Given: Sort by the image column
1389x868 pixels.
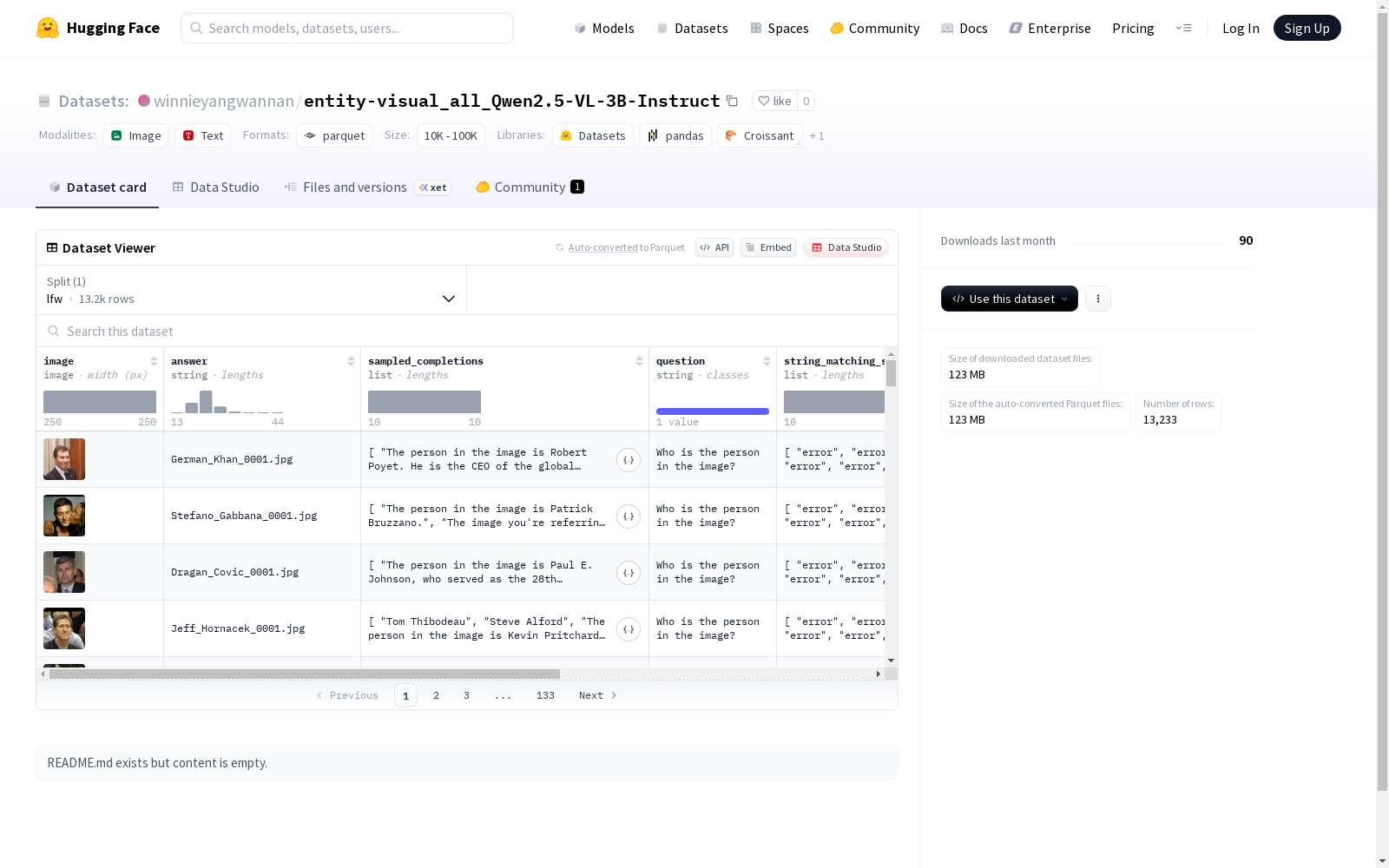Looking at the screenshot, I should (x=154, y=361).
